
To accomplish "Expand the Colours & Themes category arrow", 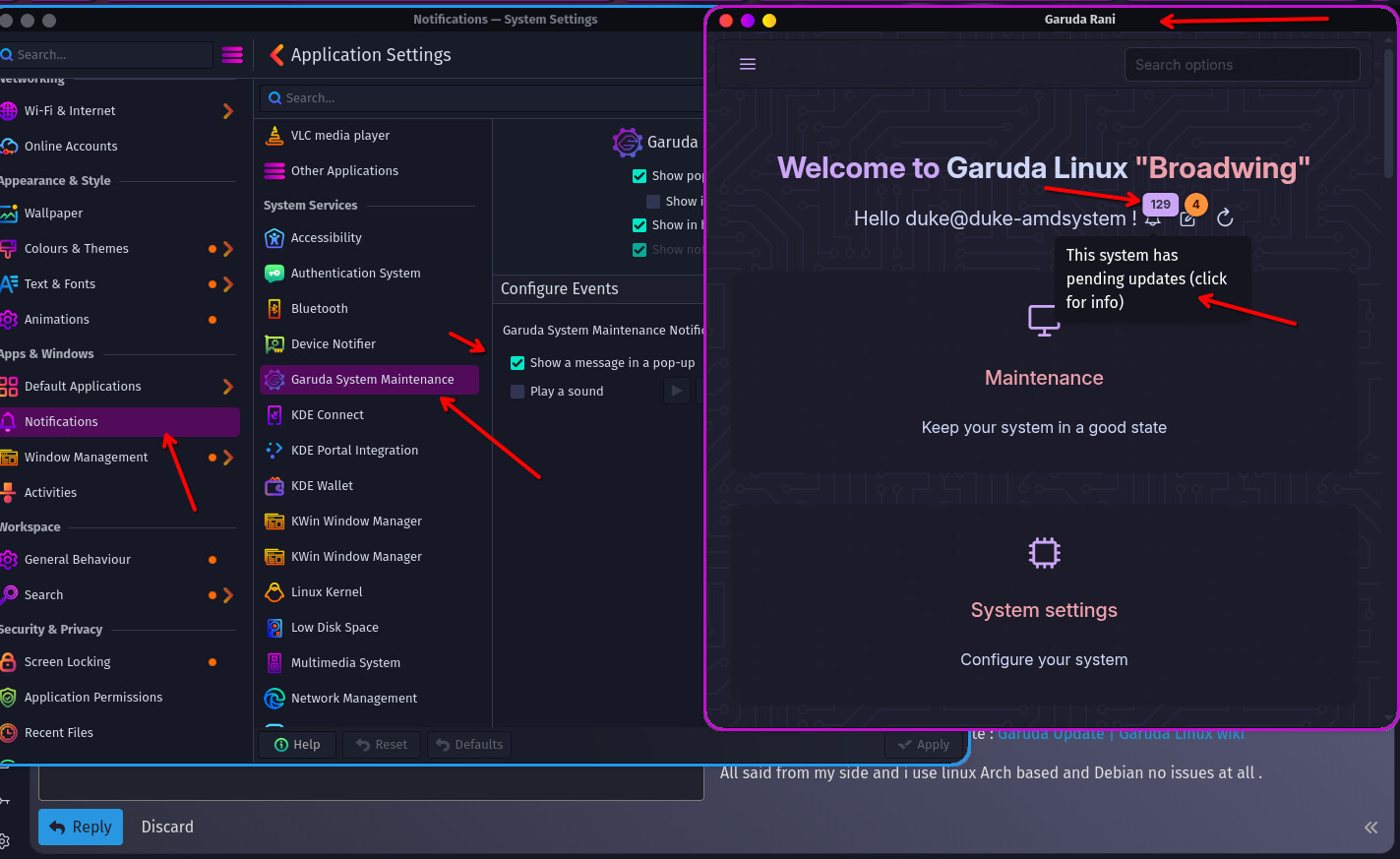I will pos(228,249).
